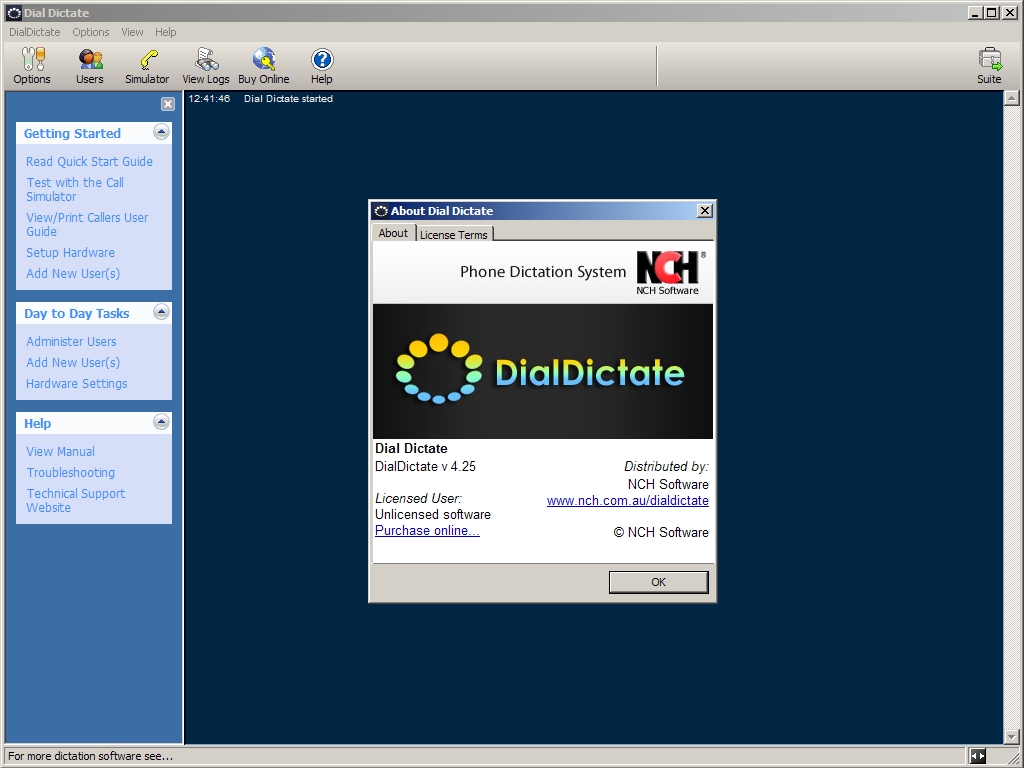
Task: Click Test with the Call Simulator link
Action: tap(75, 189)
